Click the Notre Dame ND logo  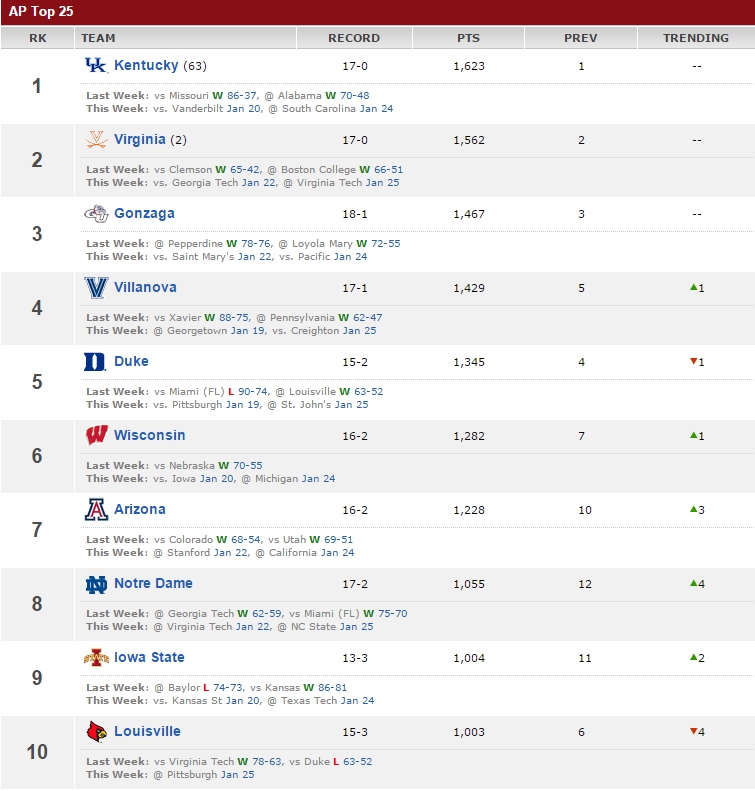point(96,584)
